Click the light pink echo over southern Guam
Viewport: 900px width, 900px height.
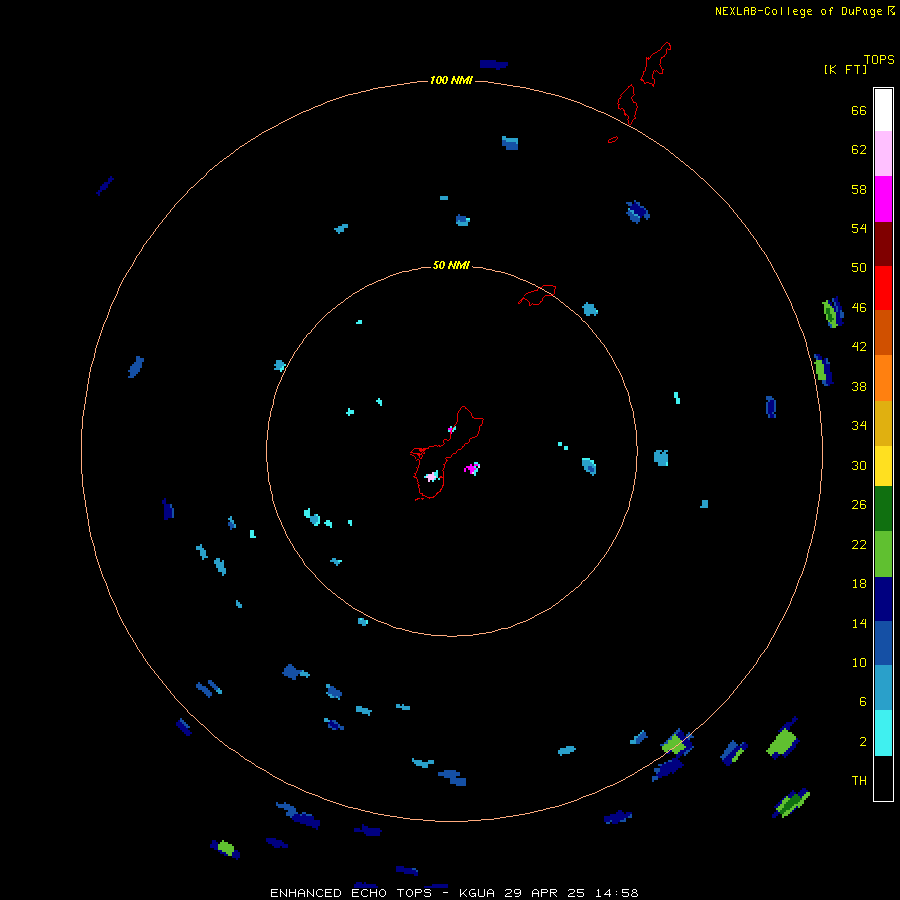coord(432,476)
